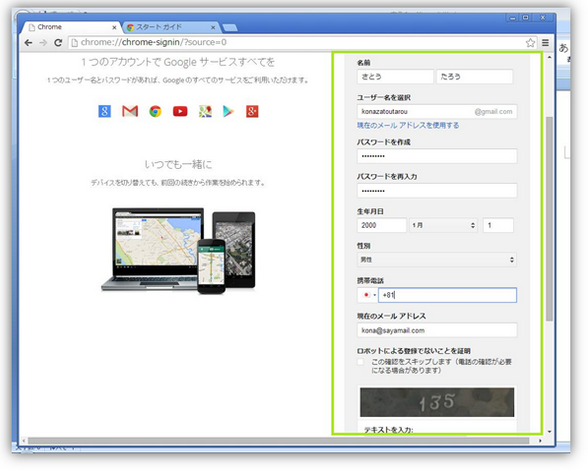This screenshot has height=470, width=588.
Task: Click the heading 1 つのアカウントで Google サービスすべてを
Action: pos(178,62)
